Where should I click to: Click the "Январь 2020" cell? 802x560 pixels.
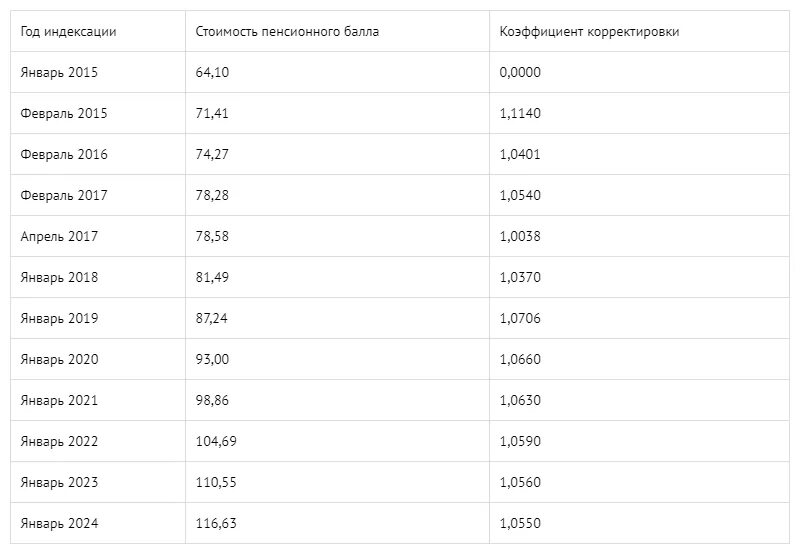tap(59, 359)
